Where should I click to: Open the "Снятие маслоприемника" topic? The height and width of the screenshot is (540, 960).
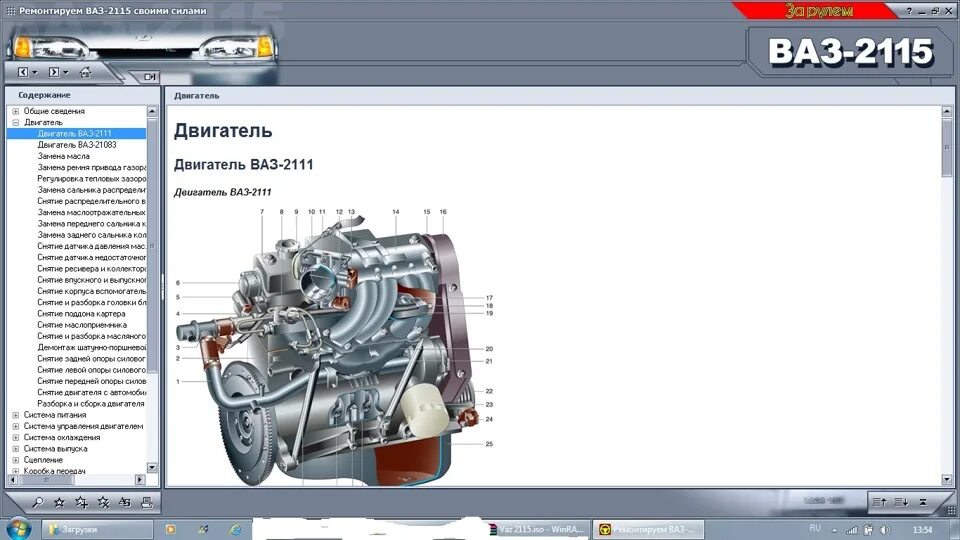point(82,325)
